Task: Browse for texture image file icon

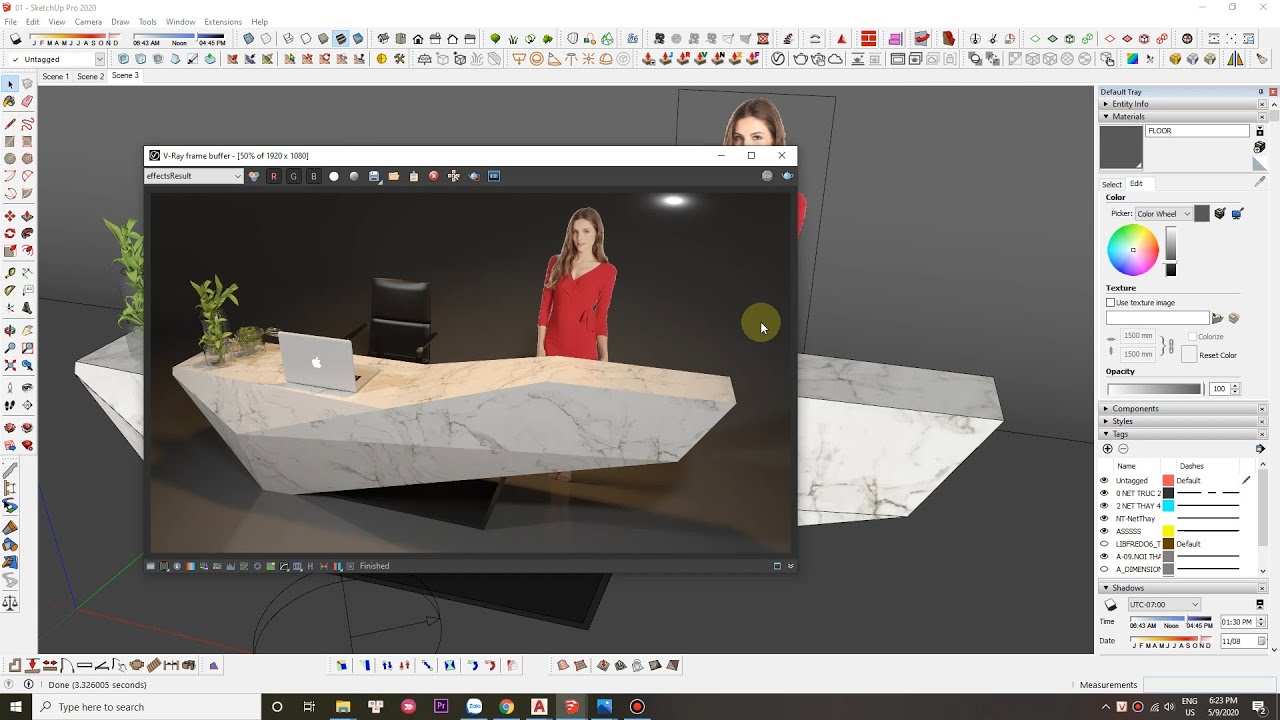Action: [x=1217, y=318]
